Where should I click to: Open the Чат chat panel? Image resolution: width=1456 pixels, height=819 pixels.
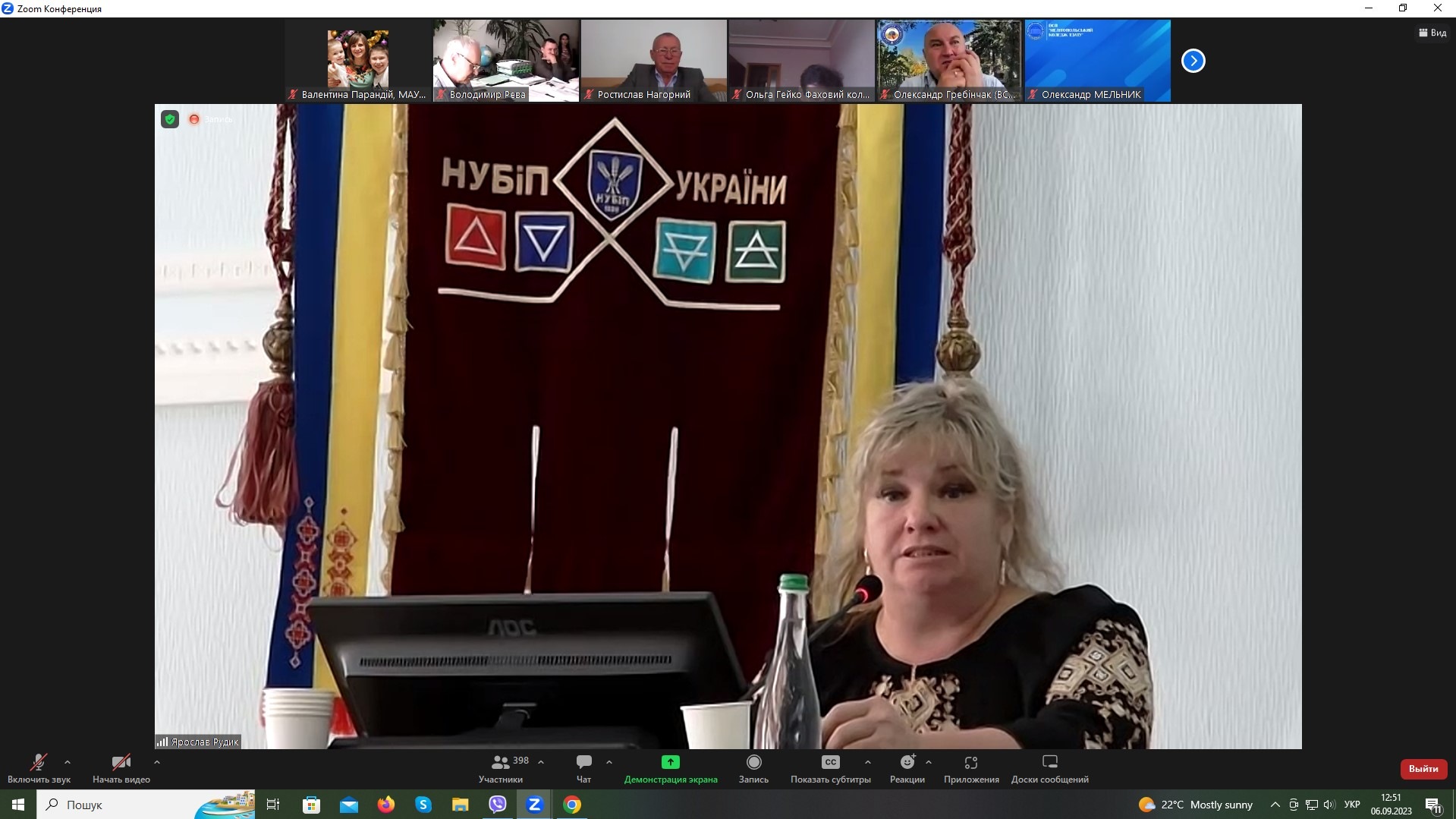pos(583,768)
